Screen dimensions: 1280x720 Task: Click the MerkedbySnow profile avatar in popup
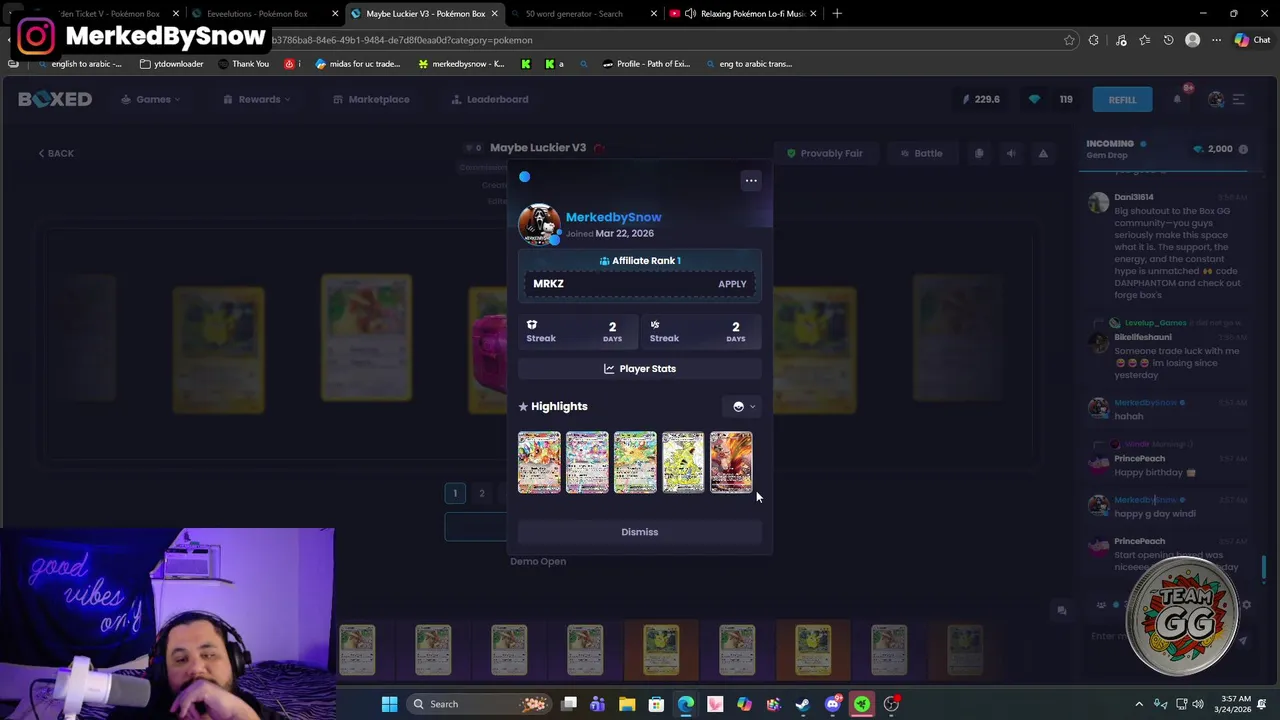pyautogui.click(x=539, y=224)
